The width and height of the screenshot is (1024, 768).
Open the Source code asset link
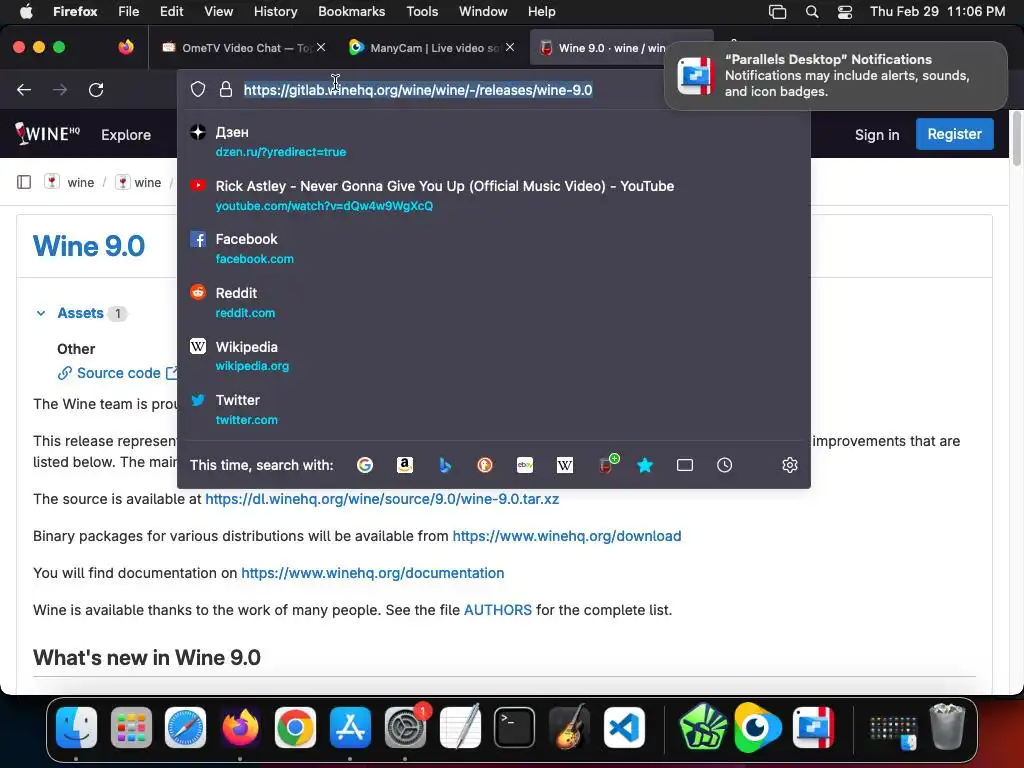click(118, 373)
